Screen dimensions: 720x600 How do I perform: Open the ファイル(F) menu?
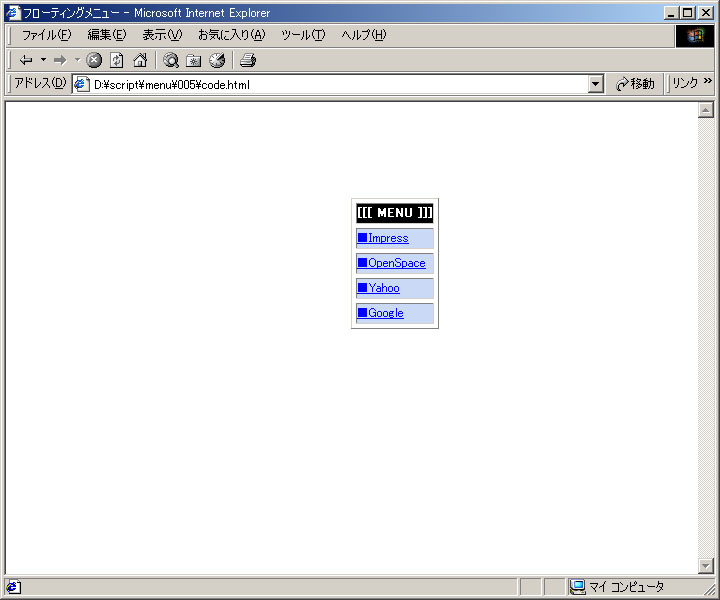point(46,35)
